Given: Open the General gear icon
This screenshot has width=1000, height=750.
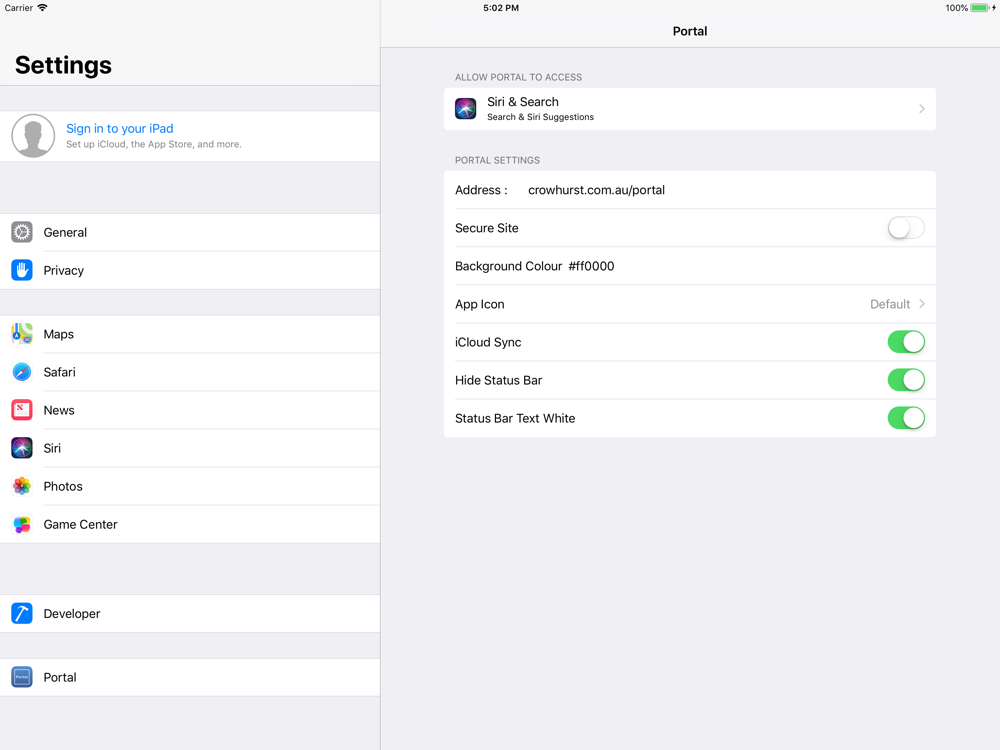Looking at the screenshot, I should pyautogui.click(x=22, y=232).
